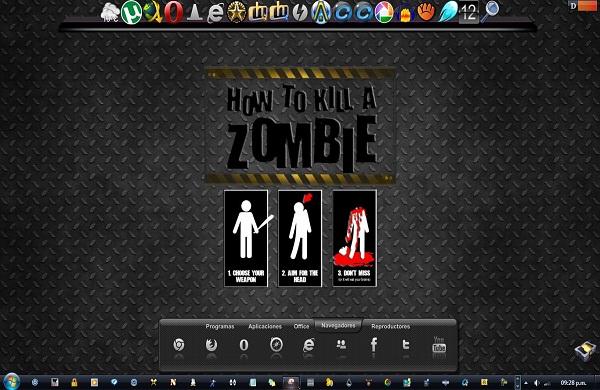The width and height of the screenshot is (600, 390).
Task: Open YouTube shortcut in bottom dock
Action: [x=439, y=345]
